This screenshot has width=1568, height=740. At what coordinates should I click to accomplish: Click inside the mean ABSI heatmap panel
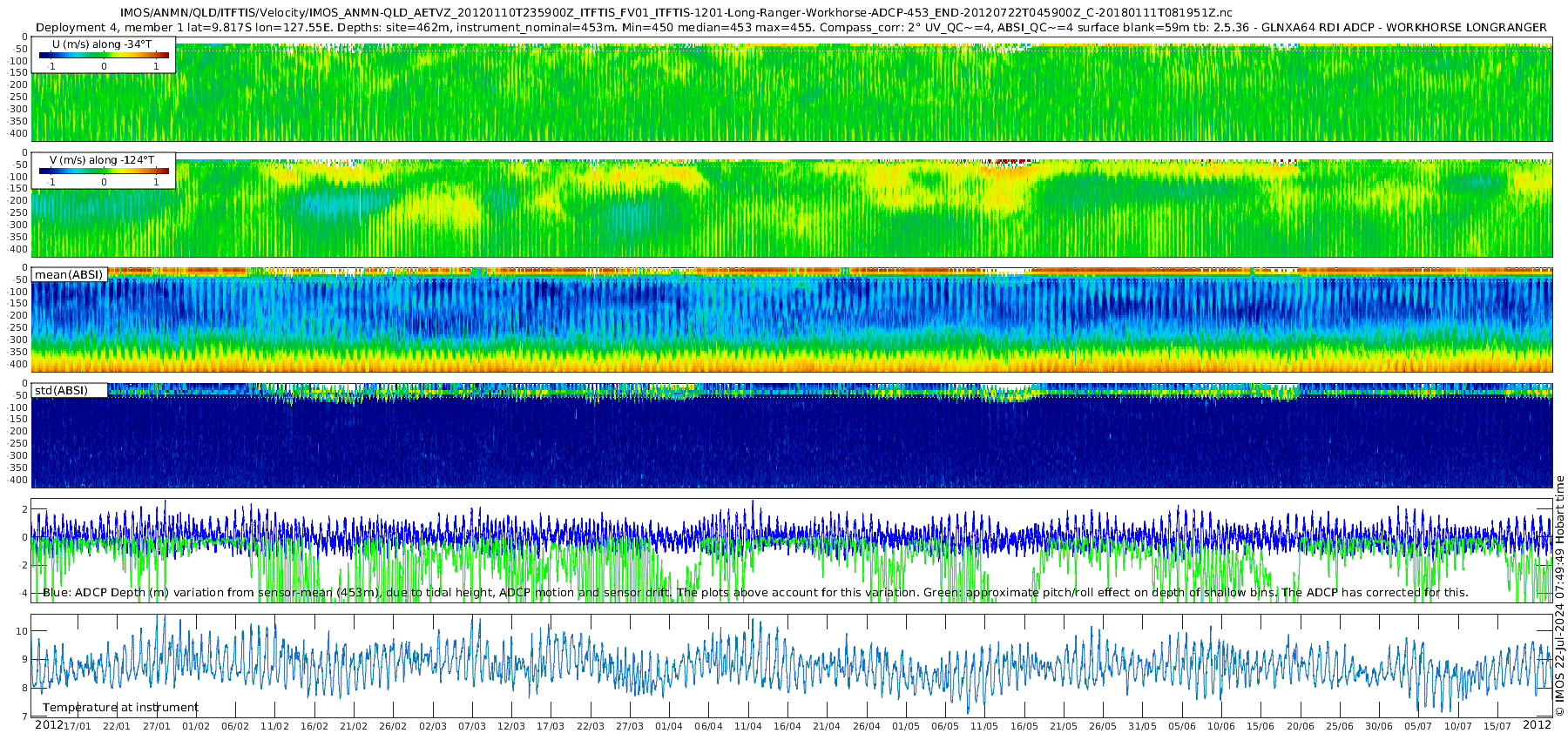(x=792, y=320)
